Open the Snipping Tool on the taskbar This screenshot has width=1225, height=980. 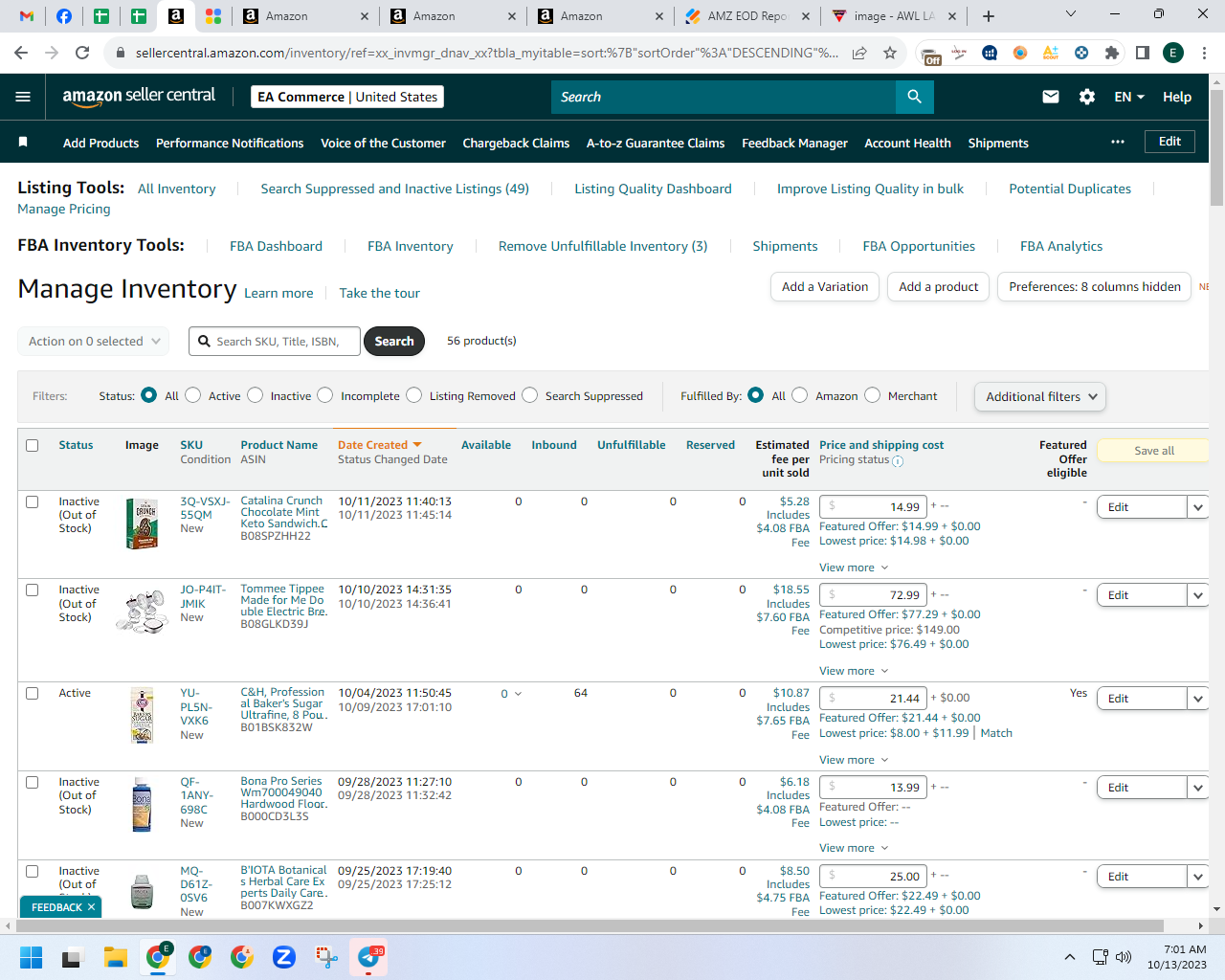tap(326, 957)
